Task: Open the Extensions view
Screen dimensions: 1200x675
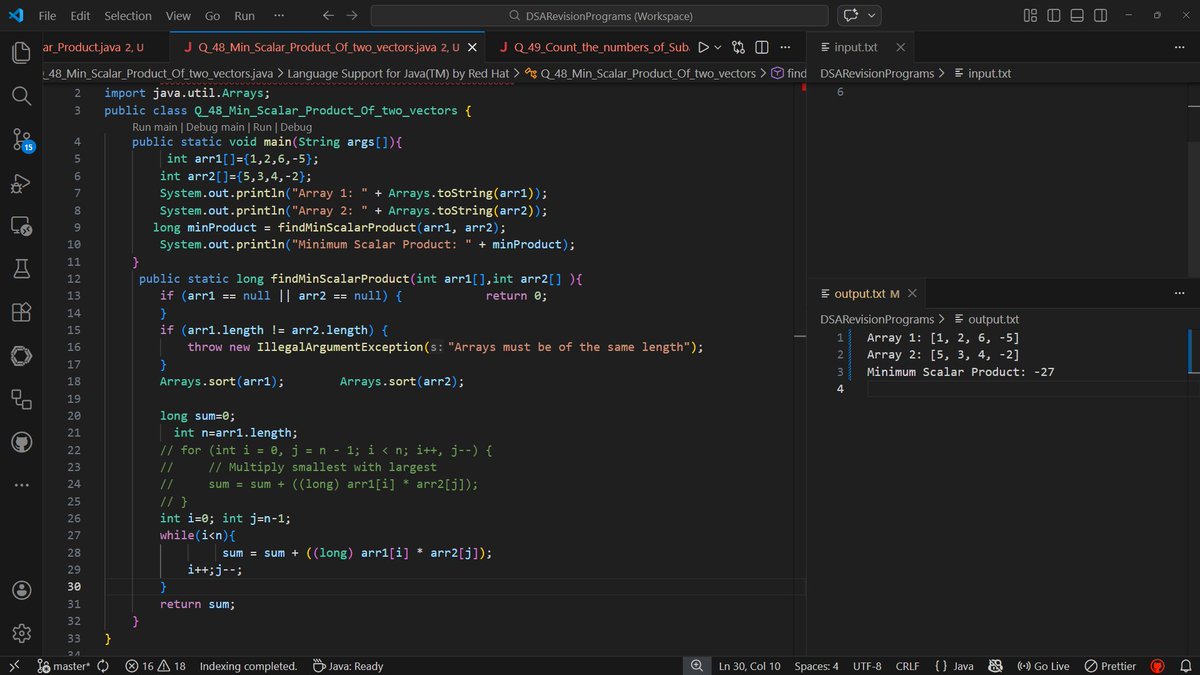Action: 22,312
